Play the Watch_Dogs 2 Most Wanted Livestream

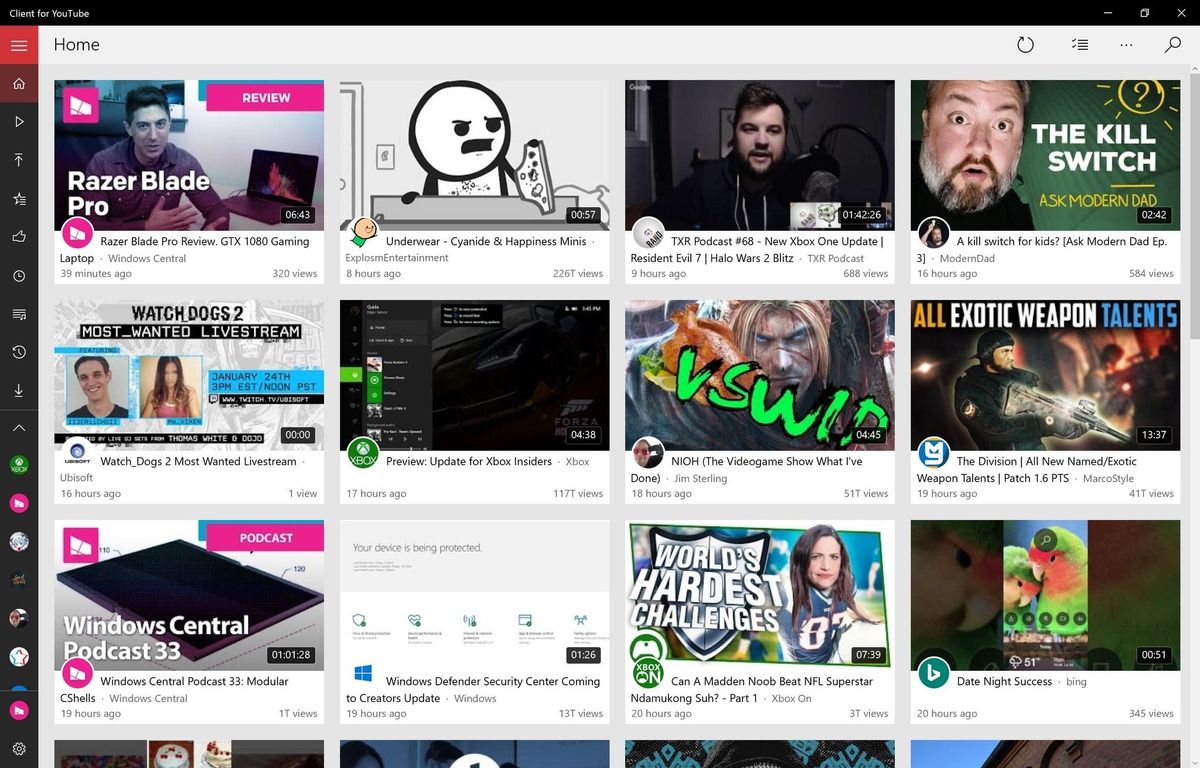tap(189, 374)
